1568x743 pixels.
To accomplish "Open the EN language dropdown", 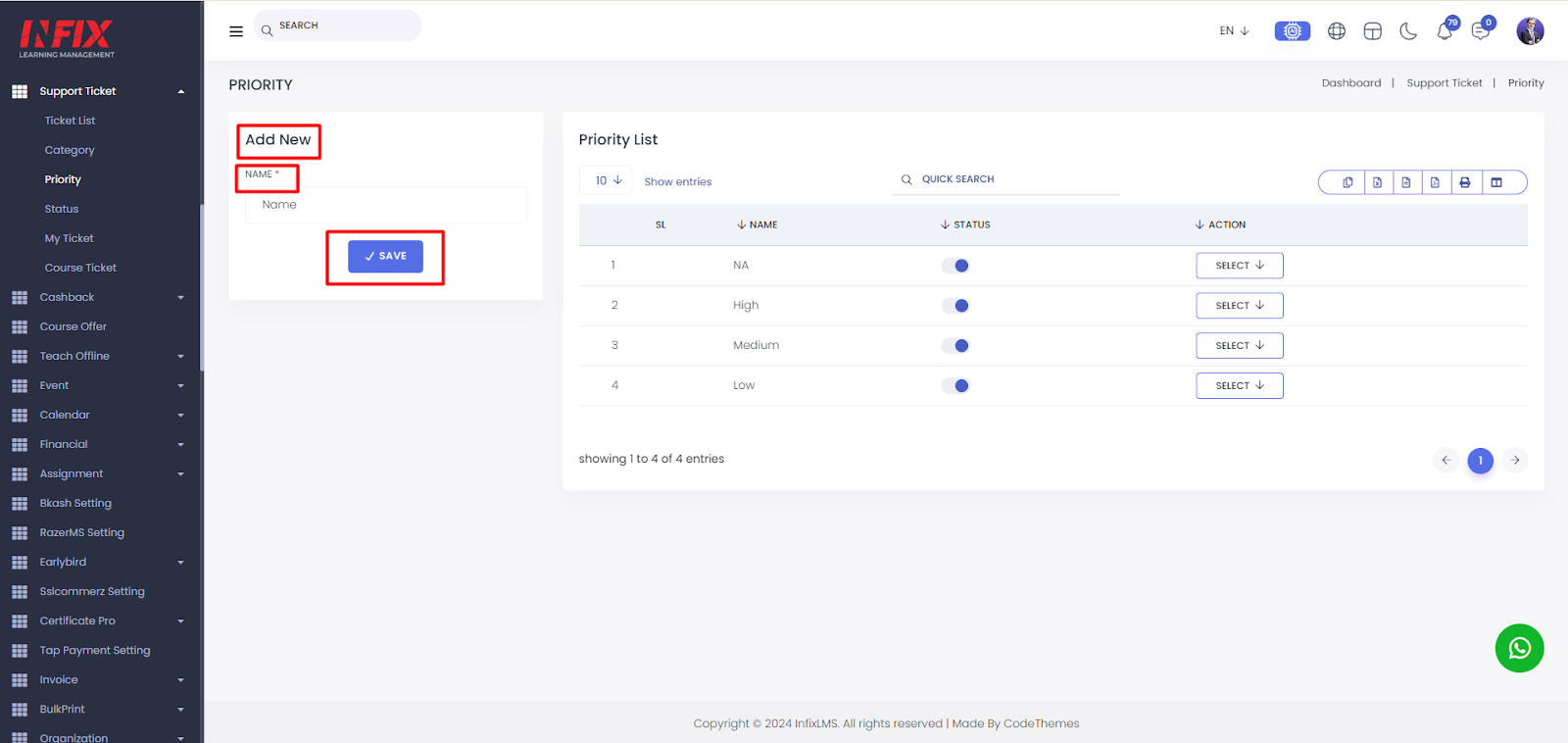I will 1234,31.
